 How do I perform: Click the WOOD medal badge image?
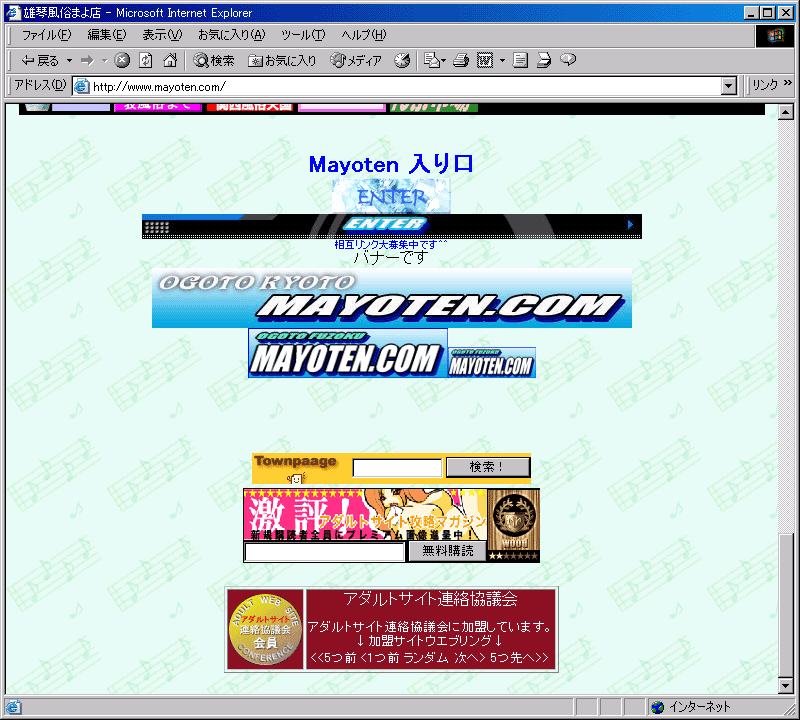[514, 525]
